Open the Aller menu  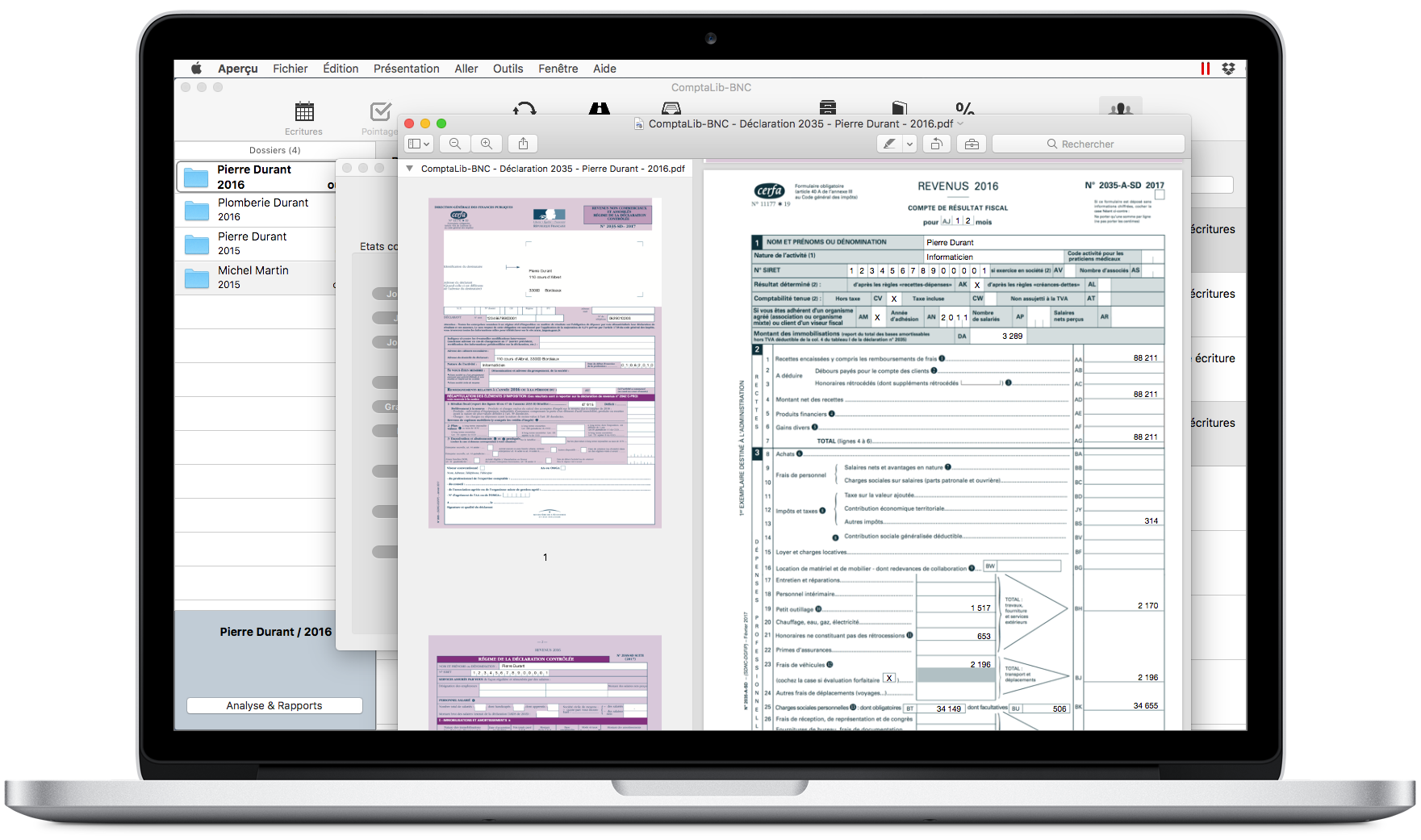(x=466, y=69)
